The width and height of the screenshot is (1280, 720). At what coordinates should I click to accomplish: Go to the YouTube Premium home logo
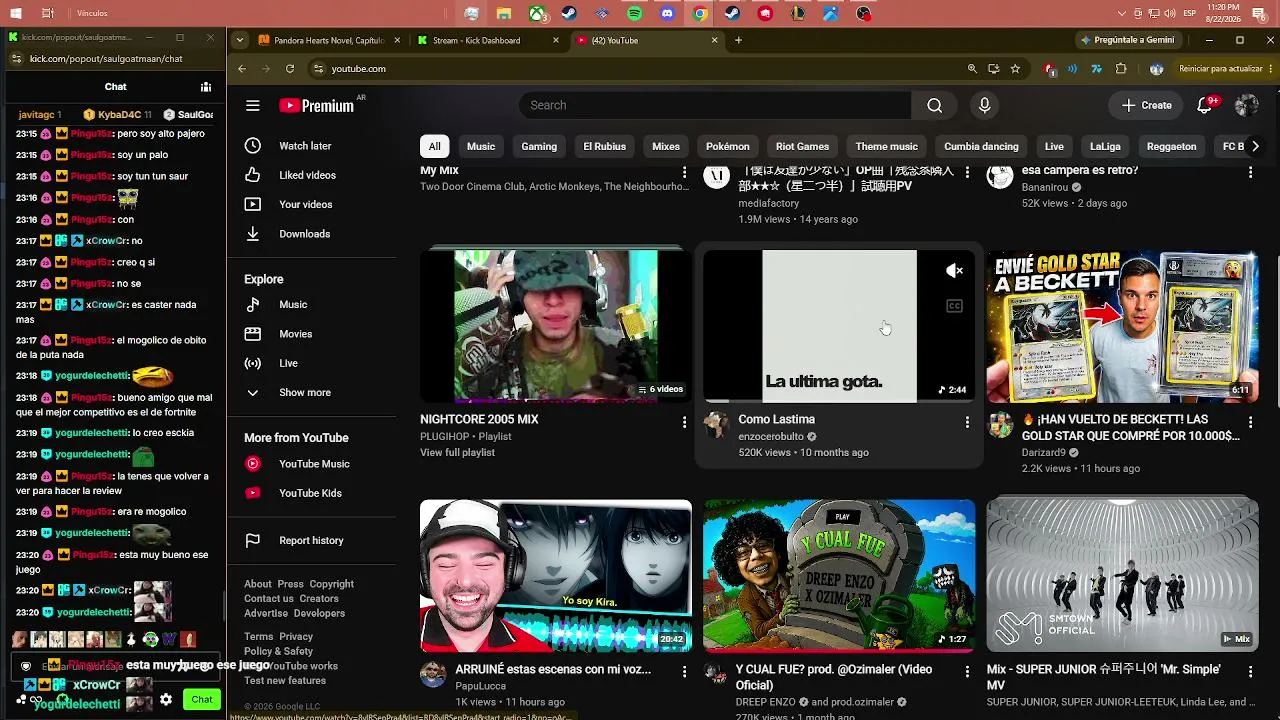point(317,105)
